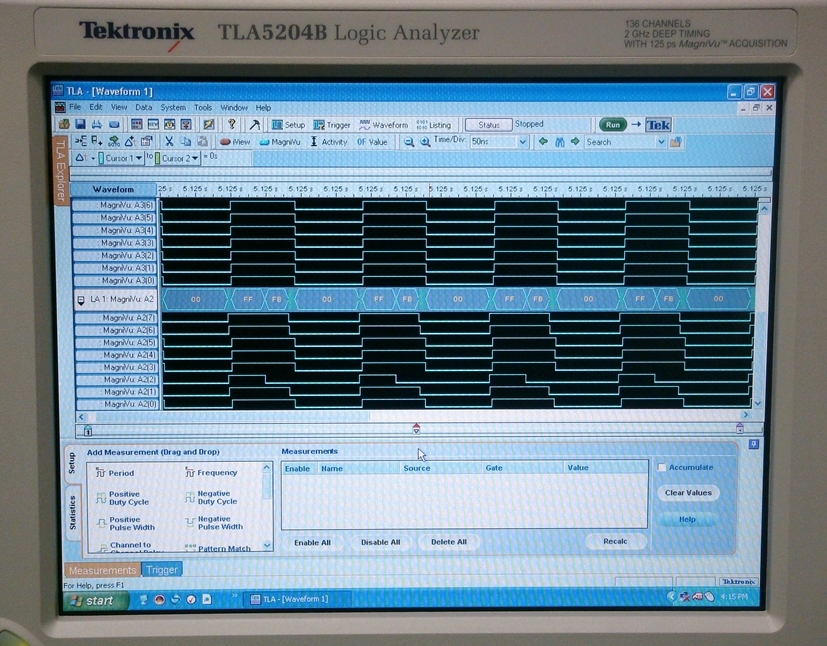Click the Tek logo button

coord(658,125)
